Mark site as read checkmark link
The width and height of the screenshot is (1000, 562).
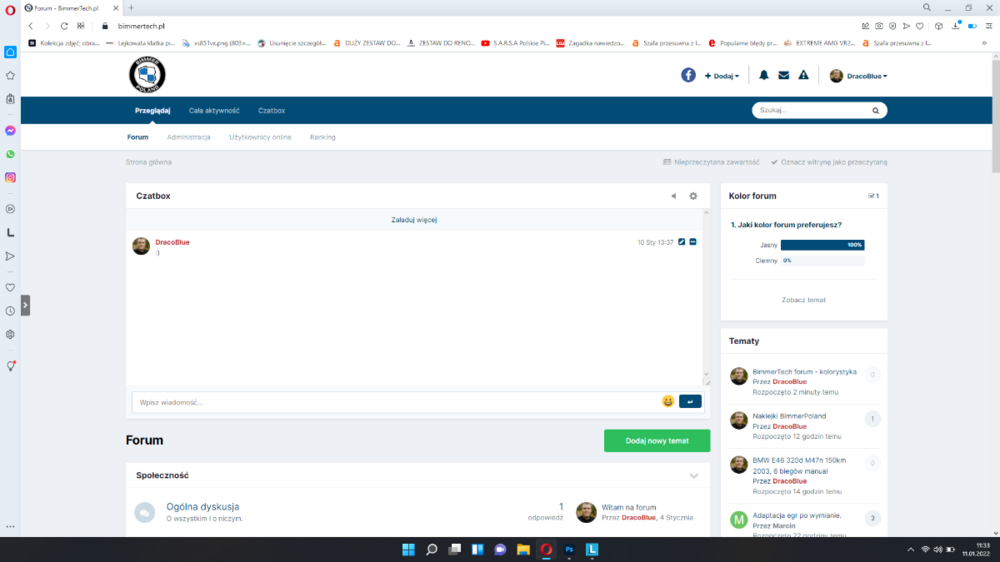[829, 162]
